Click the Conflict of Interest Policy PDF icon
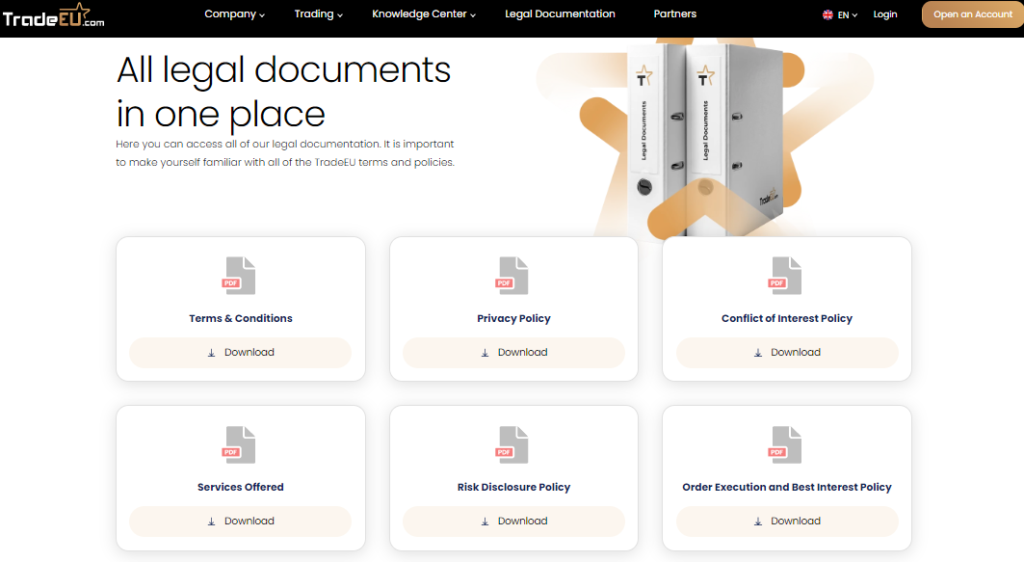1024x562 pixels. pyautogui.click(x=786, y=275)
